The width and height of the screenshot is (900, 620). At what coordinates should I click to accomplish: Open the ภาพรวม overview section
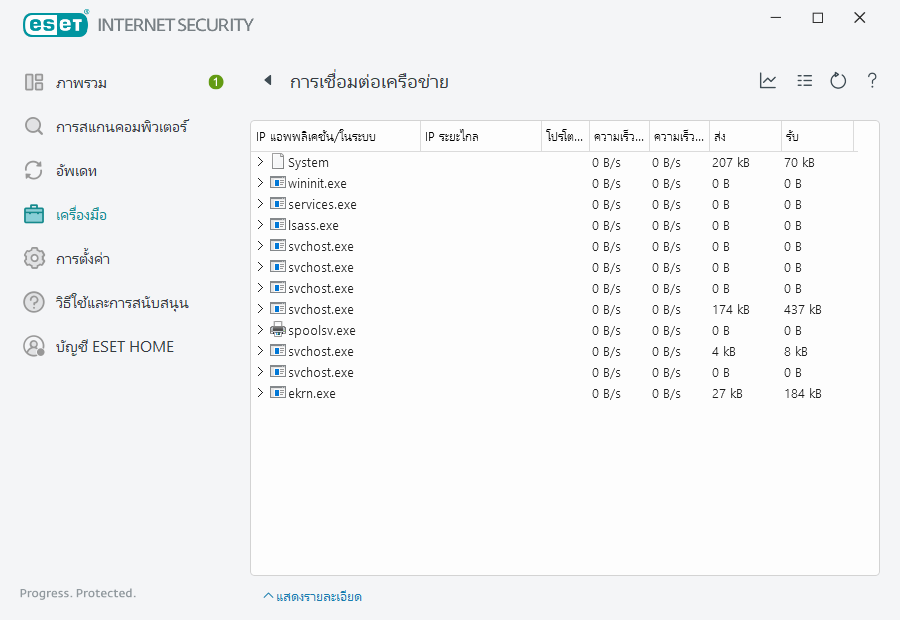(x=82, y=83)
